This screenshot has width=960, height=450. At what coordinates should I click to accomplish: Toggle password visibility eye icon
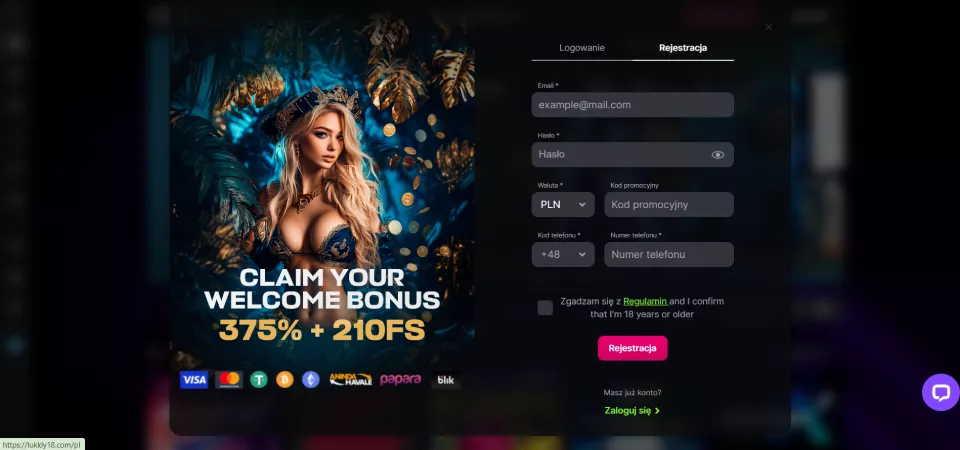(718, 155)
